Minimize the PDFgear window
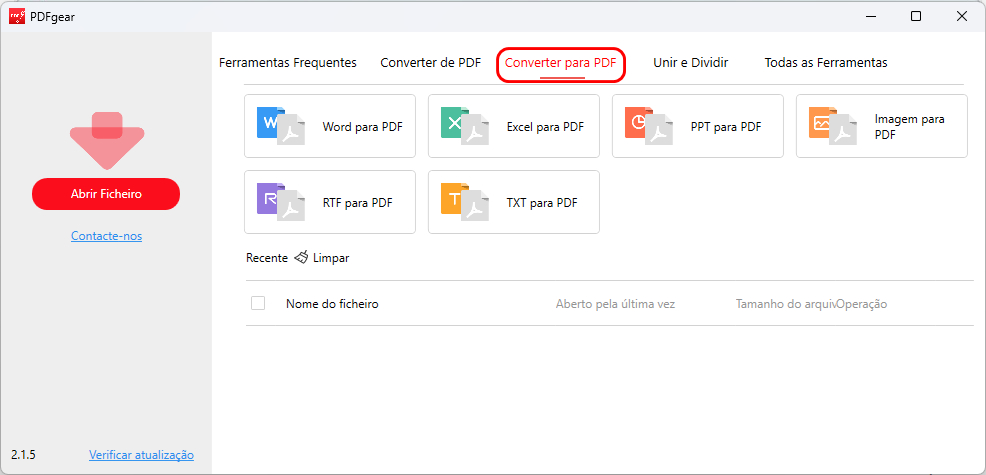 871,16
